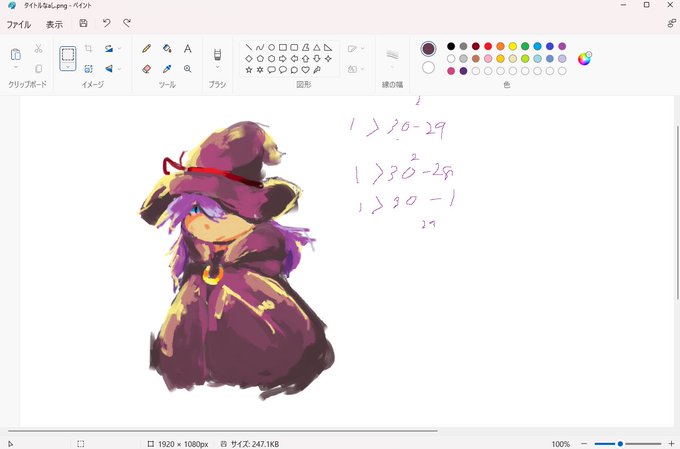This screenshot has width=680, height=449.
Task: Save the image with the floppy icon
Action: tap(83, 23)
